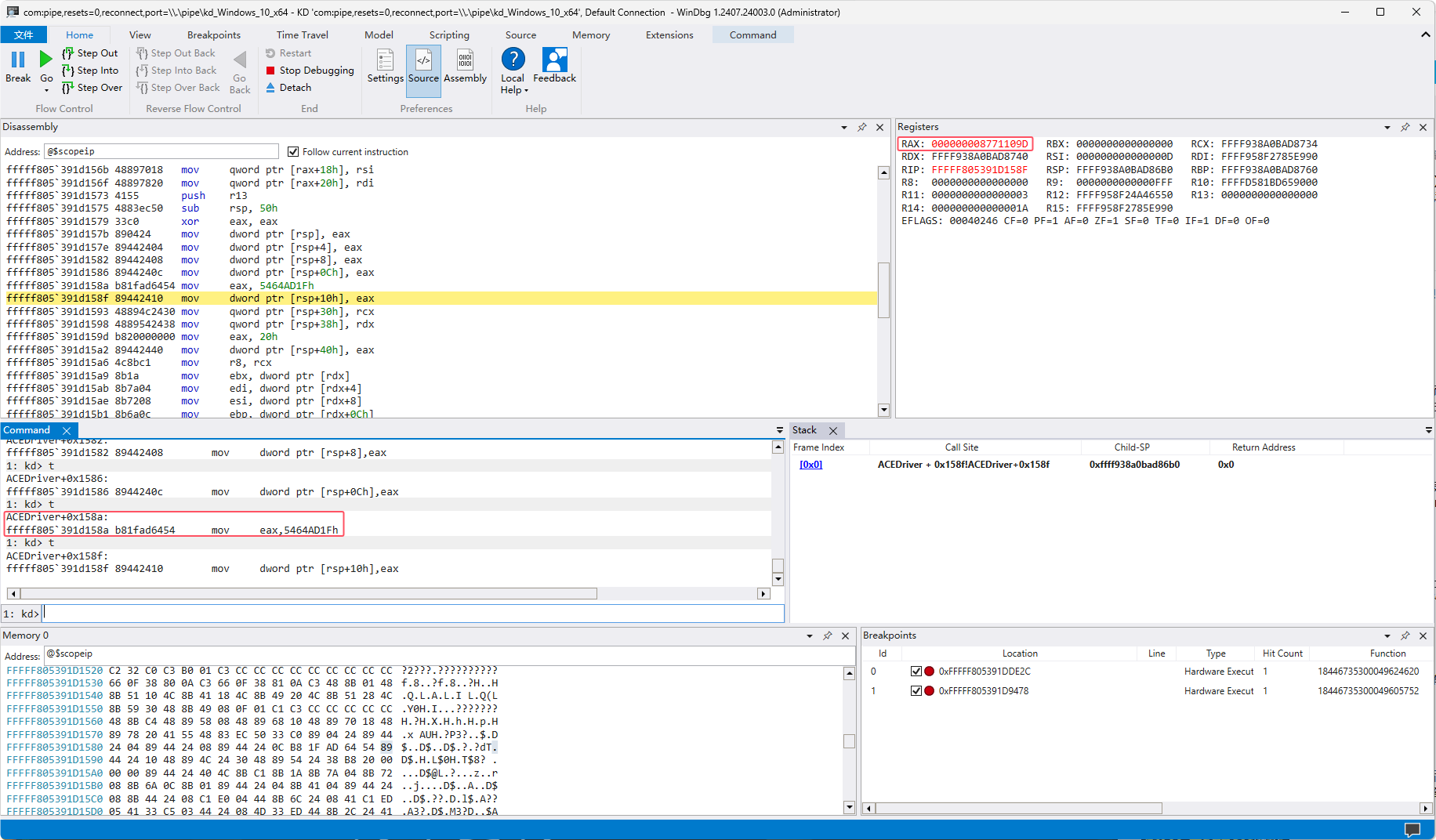Open Memory 0 panel options dropdown
The width and height of the screenshot is (1436, 840).
(x=810, y=635)
